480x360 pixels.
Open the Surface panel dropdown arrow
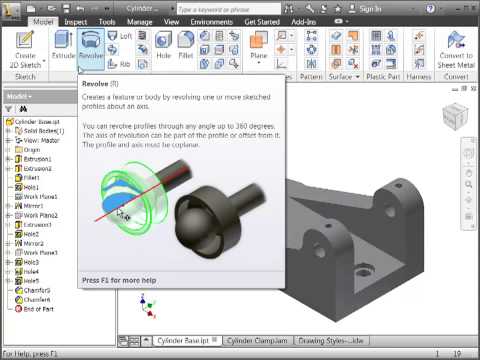pos(358,77)
